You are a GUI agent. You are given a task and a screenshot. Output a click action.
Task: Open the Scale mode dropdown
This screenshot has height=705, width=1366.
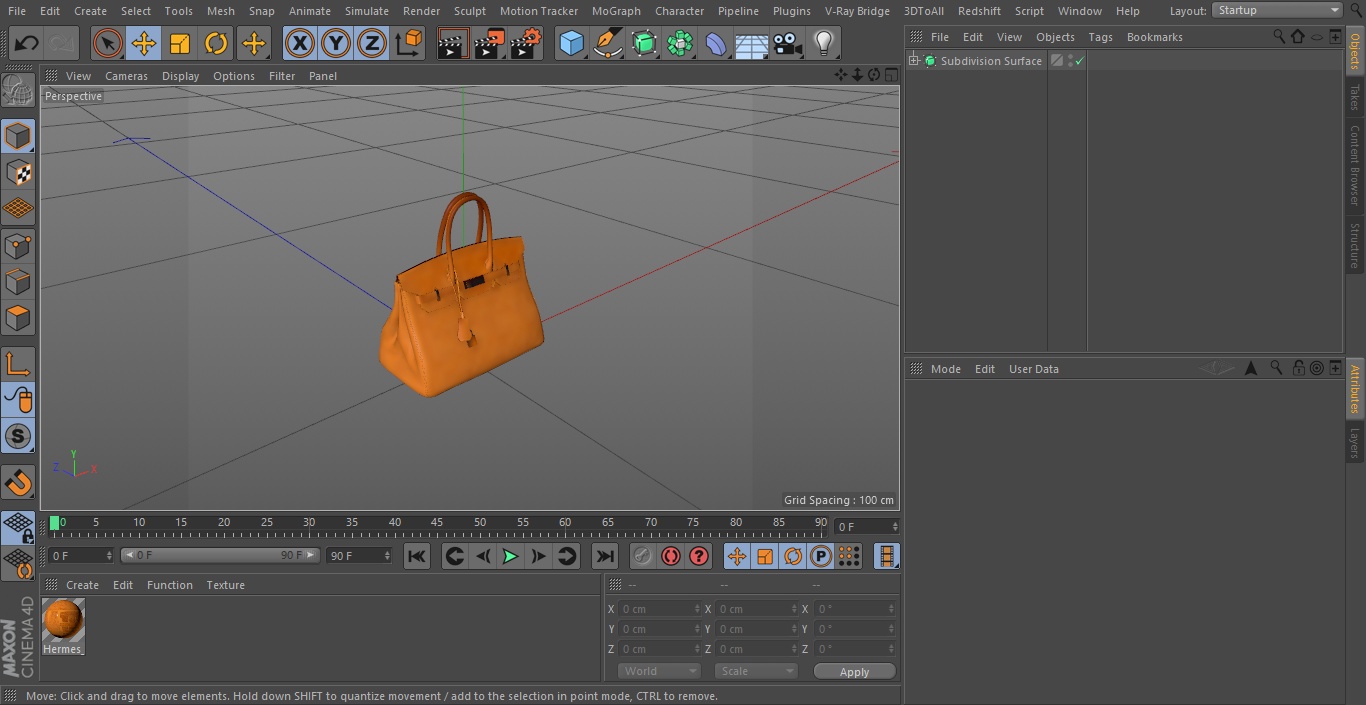pyautogui.click(x=756, y=671)
